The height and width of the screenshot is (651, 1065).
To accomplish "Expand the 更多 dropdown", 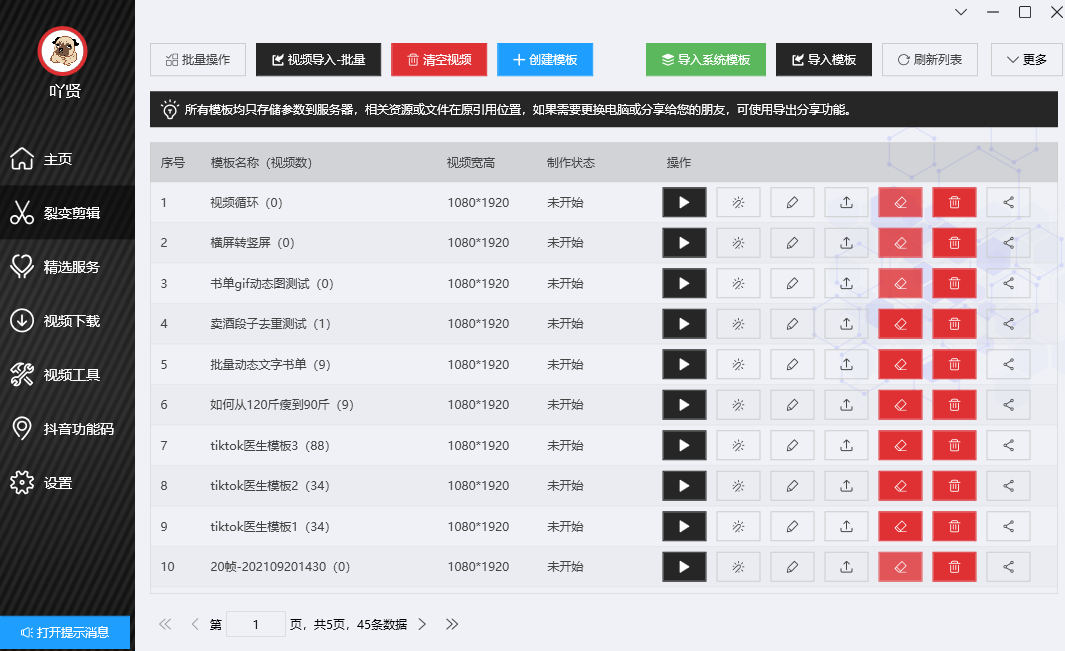I will pyautogui.click(x=1026, y=60).
